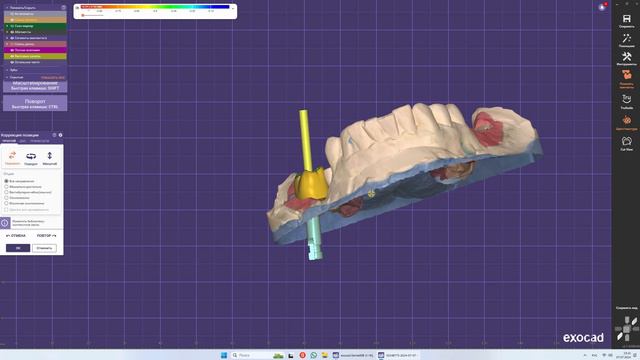Click the Save icon in right toolbar
Image resolution: width=640 pixels, height=360 pixels.
[627, 19]
